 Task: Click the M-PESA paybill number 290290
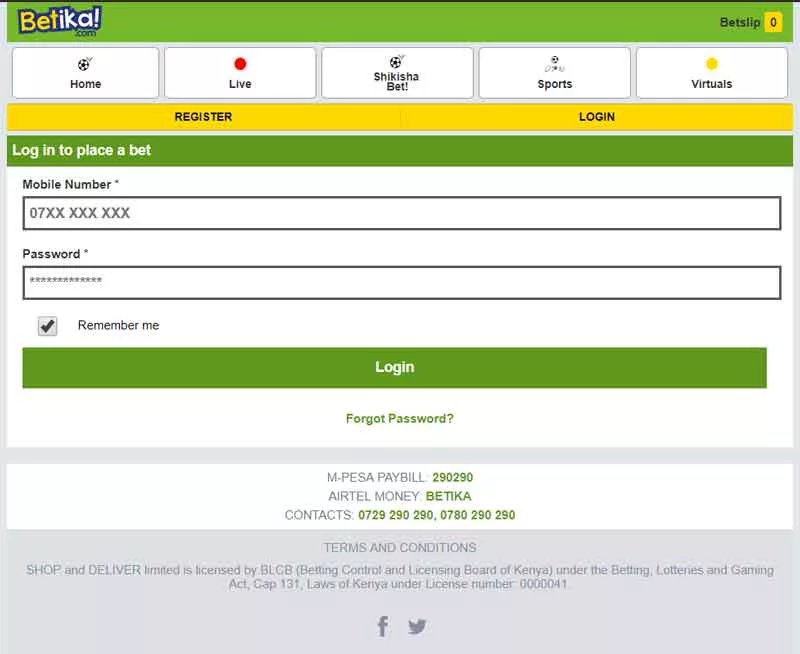click(x=453, y=477)
